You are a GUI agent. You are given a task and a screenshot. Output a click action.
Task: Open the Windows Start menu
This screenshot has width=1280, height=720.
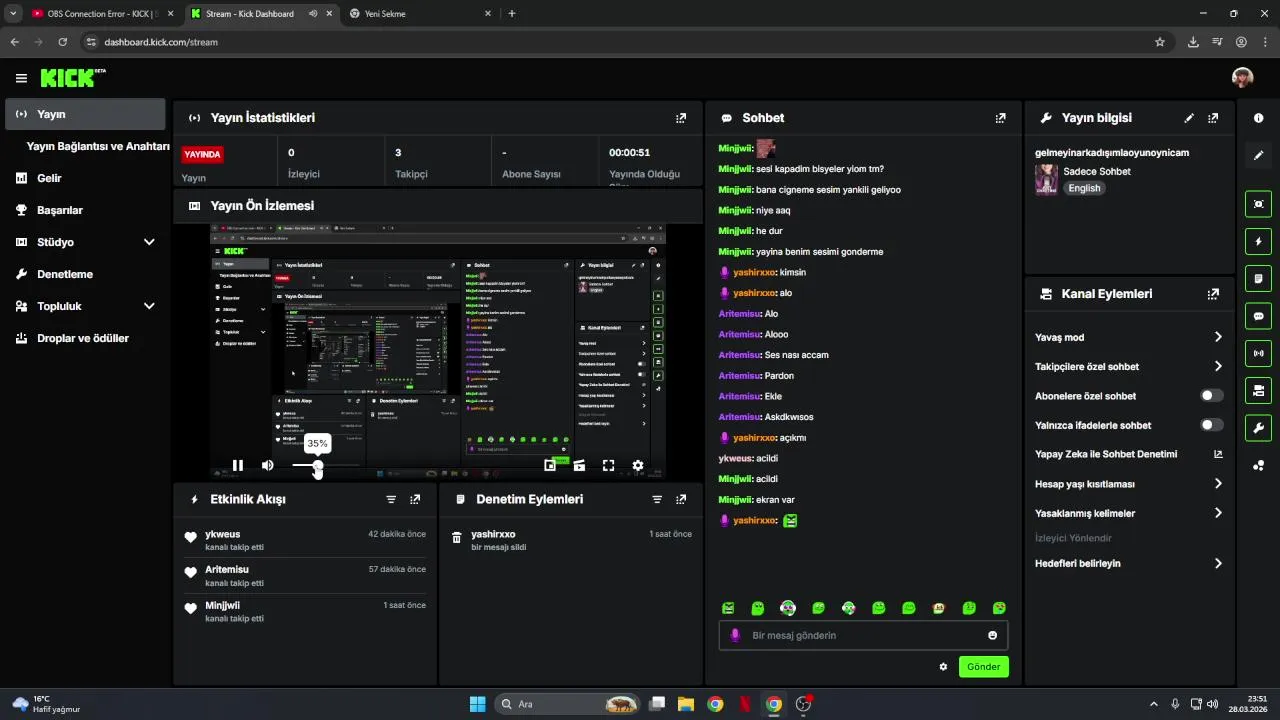(477, 704)
